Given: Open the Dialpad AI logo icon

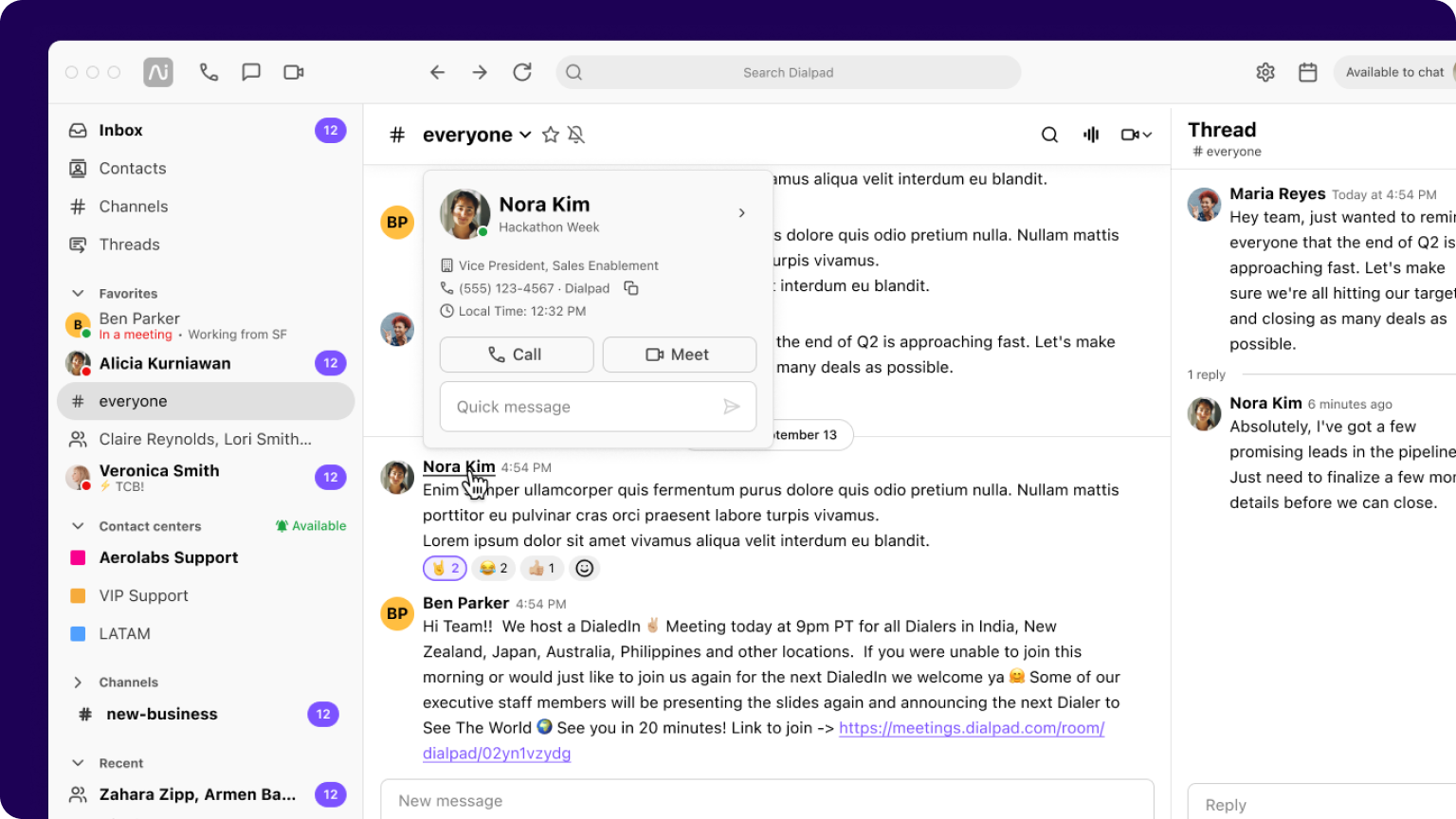Looking at the screenshot, I should [158, 72].
